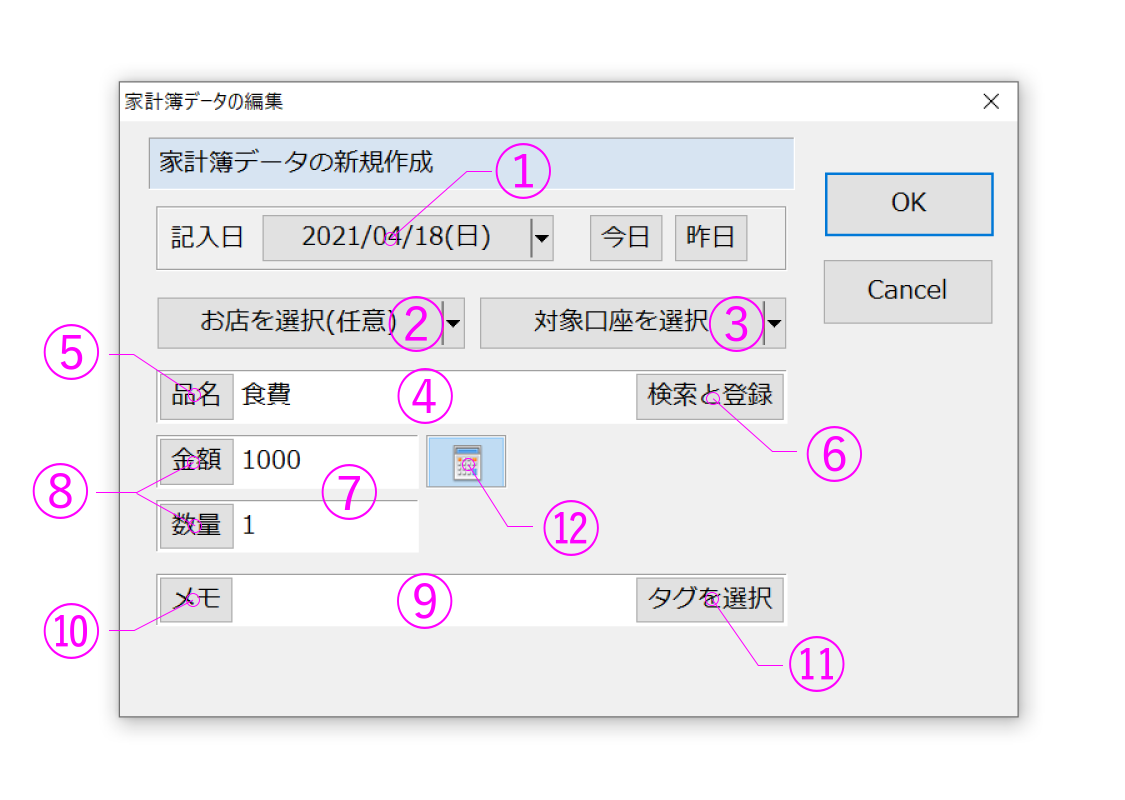Viewport: 1125px width, 800px height.
Task: Open the arrow beside 対象口座を選択
Action: point(774,323)
